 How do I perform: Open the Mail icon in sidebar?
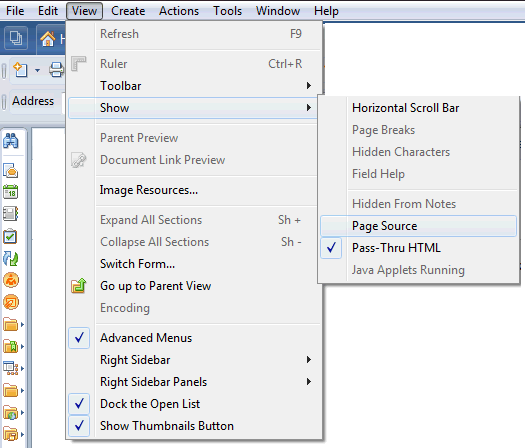pyautogui.click(x=11, y=170)
